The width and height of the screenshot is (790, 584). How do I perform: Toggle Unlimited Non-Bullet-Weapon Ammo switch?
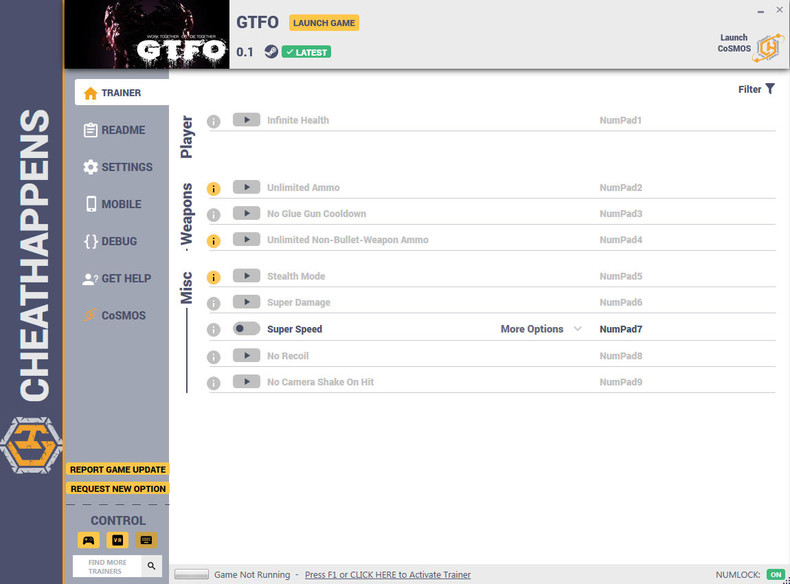[246, 240]
